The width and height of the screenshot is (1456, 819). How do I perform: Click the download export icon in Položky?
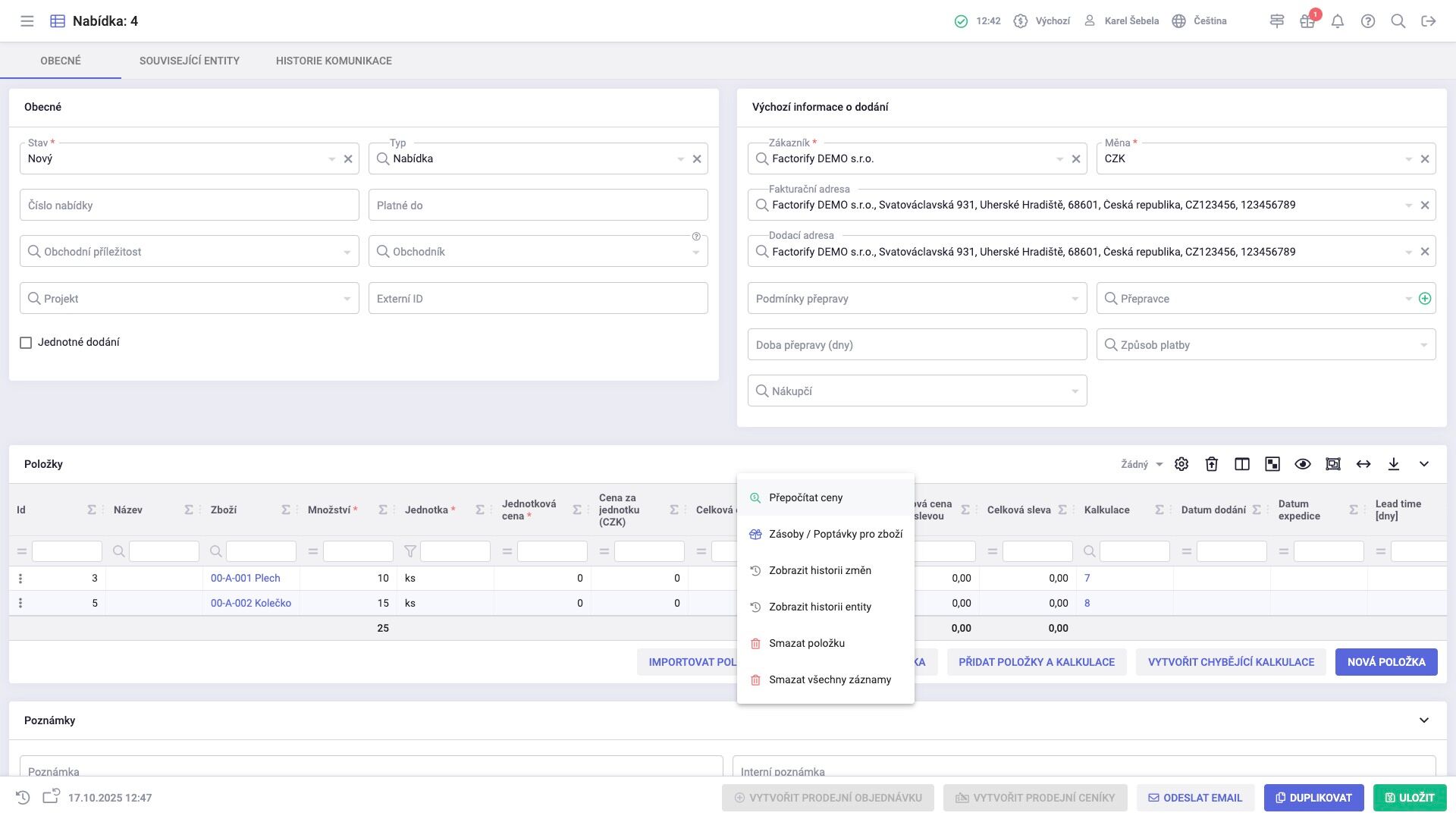point(1394,464)
